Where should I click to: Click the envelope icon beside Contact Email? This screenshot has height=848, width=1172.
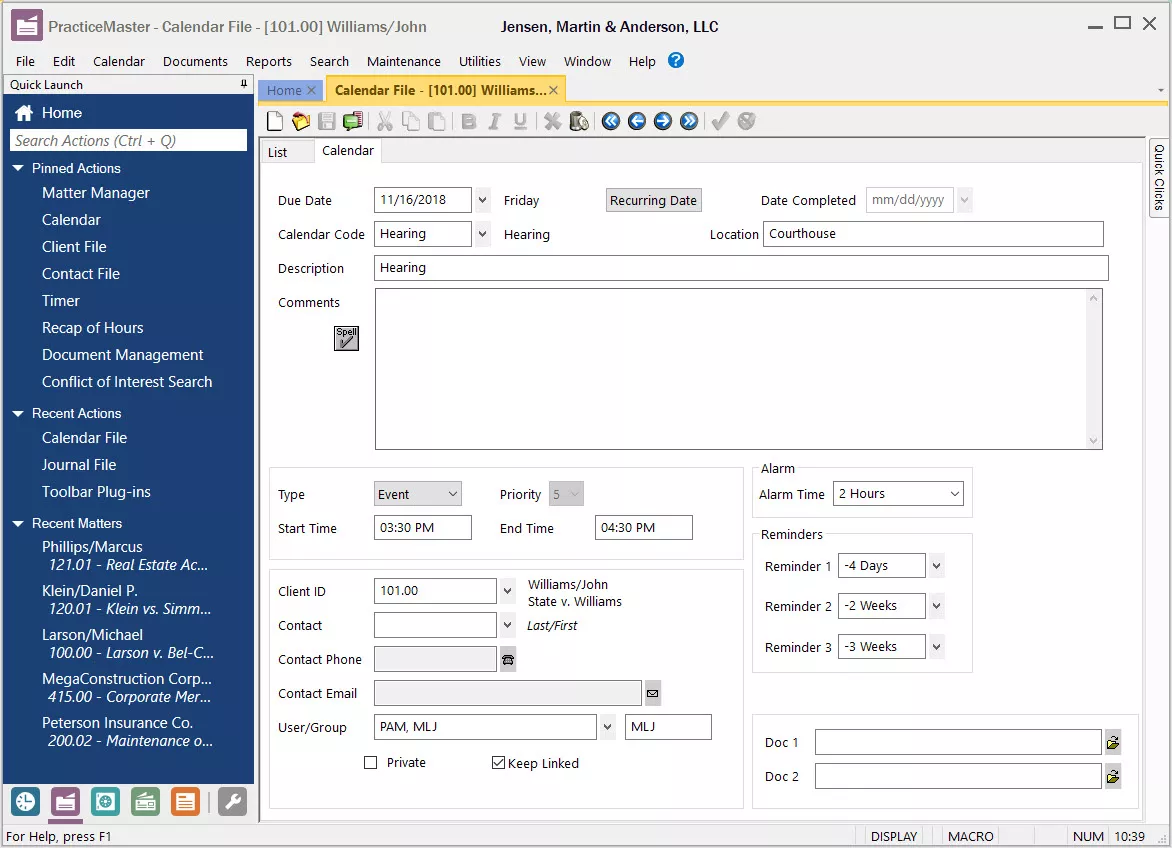653,693
